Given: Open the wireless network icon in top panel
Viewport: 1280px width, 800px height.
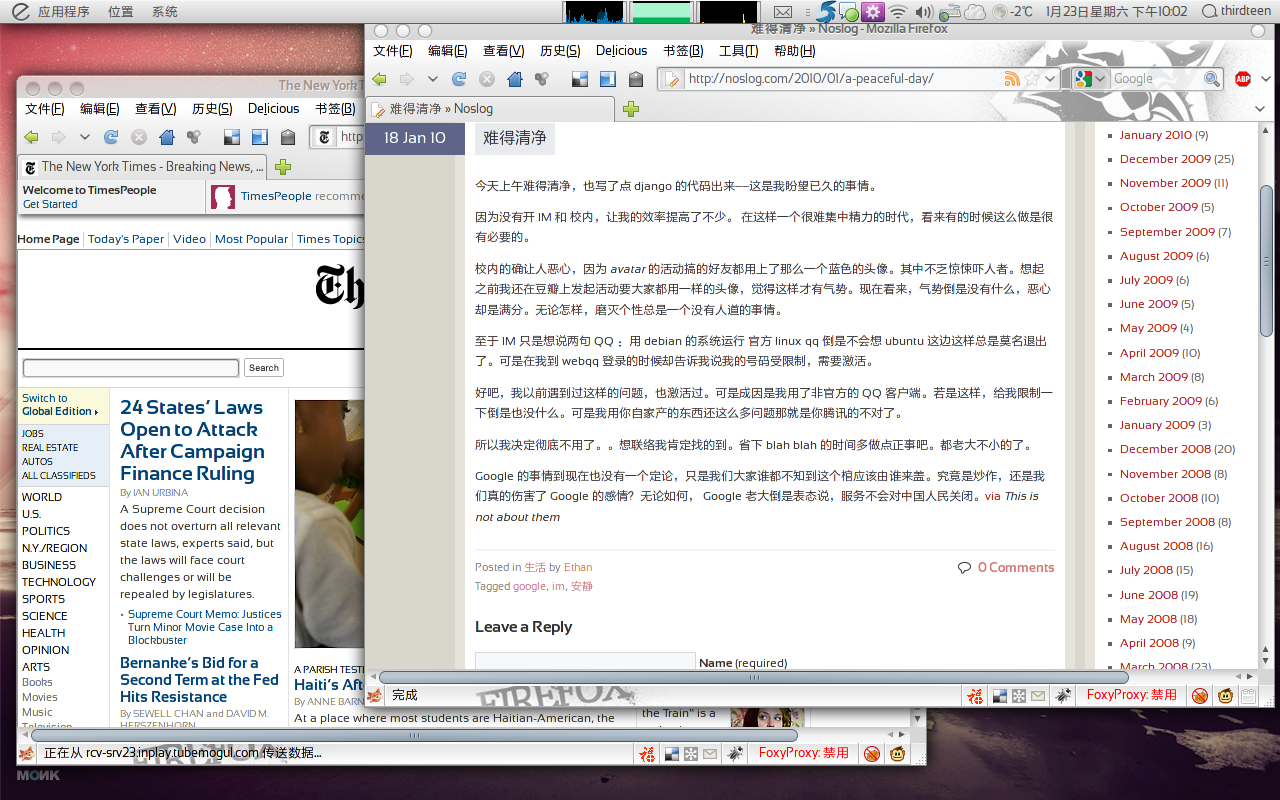Looking at the screenshot, I should click(898, 12).
